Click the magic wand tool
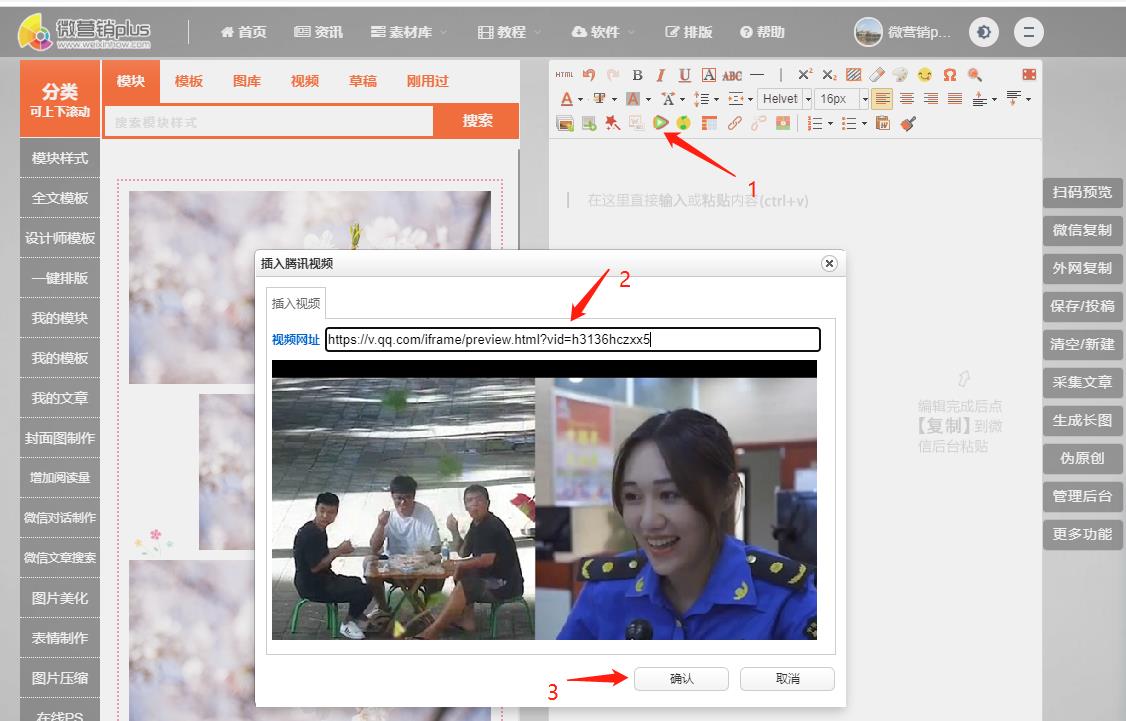This screenshot has height=721, width=1126. pos(613,124)
